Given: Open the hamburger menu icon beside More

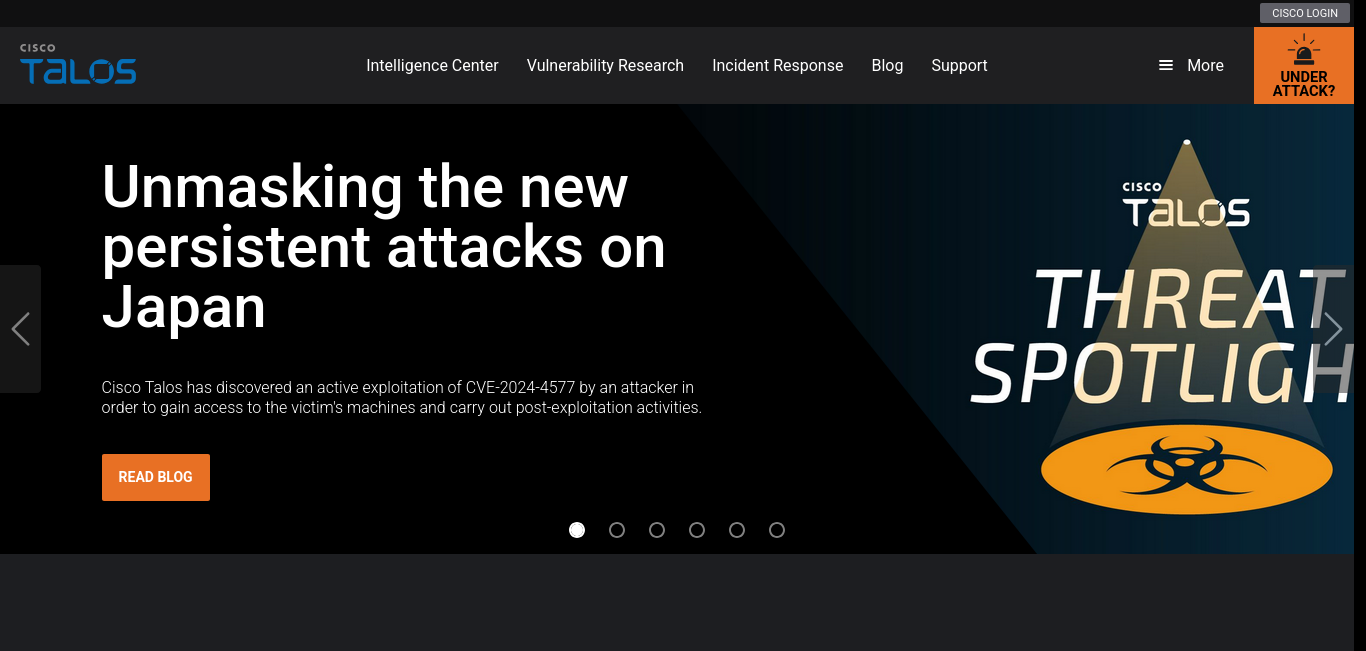Looking at the screenshot, I should [x=1166, y=65].
